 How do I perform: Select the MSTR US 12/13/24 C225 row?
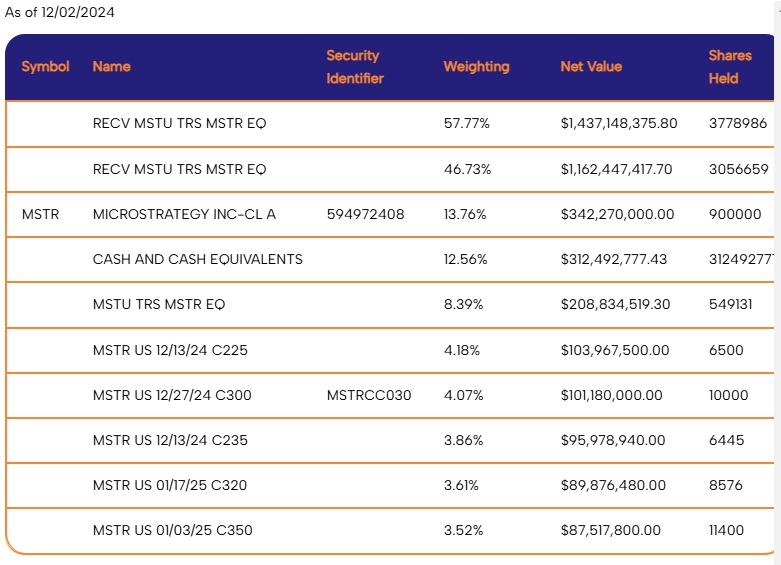(390, 350)
